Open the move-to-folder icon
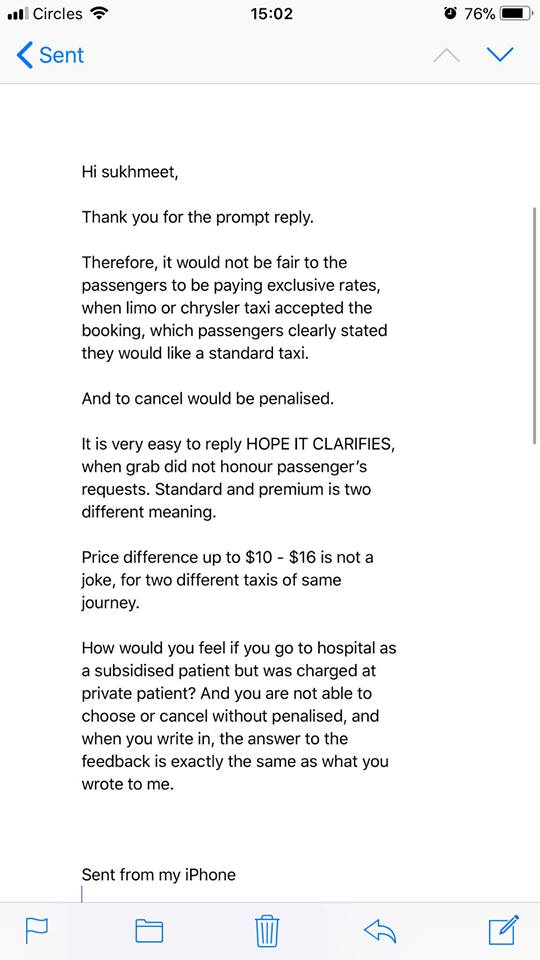The image size is (540, 960). pyautogui.click(x=149, y=931)
